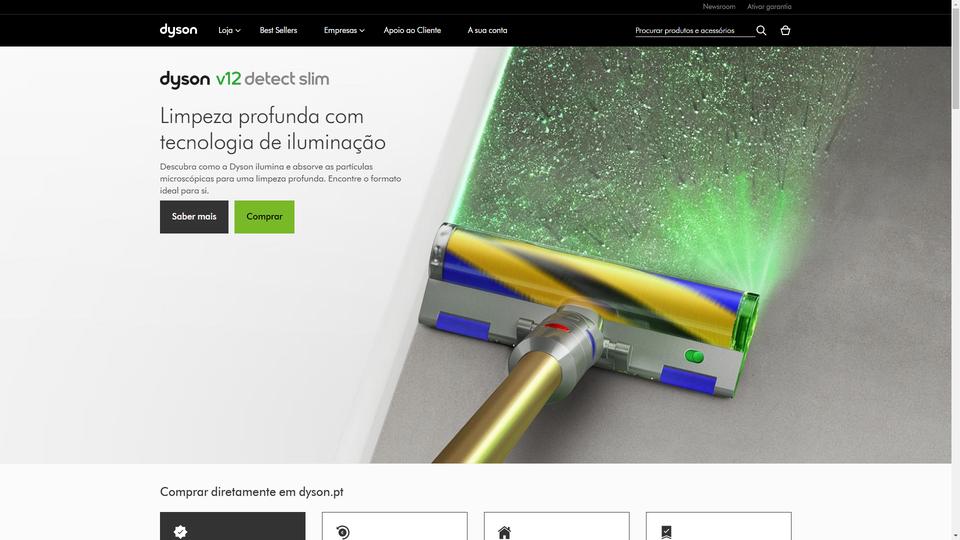
Task: Click the Dyson V12 Detect Slim logo
Action: [244, 79]
